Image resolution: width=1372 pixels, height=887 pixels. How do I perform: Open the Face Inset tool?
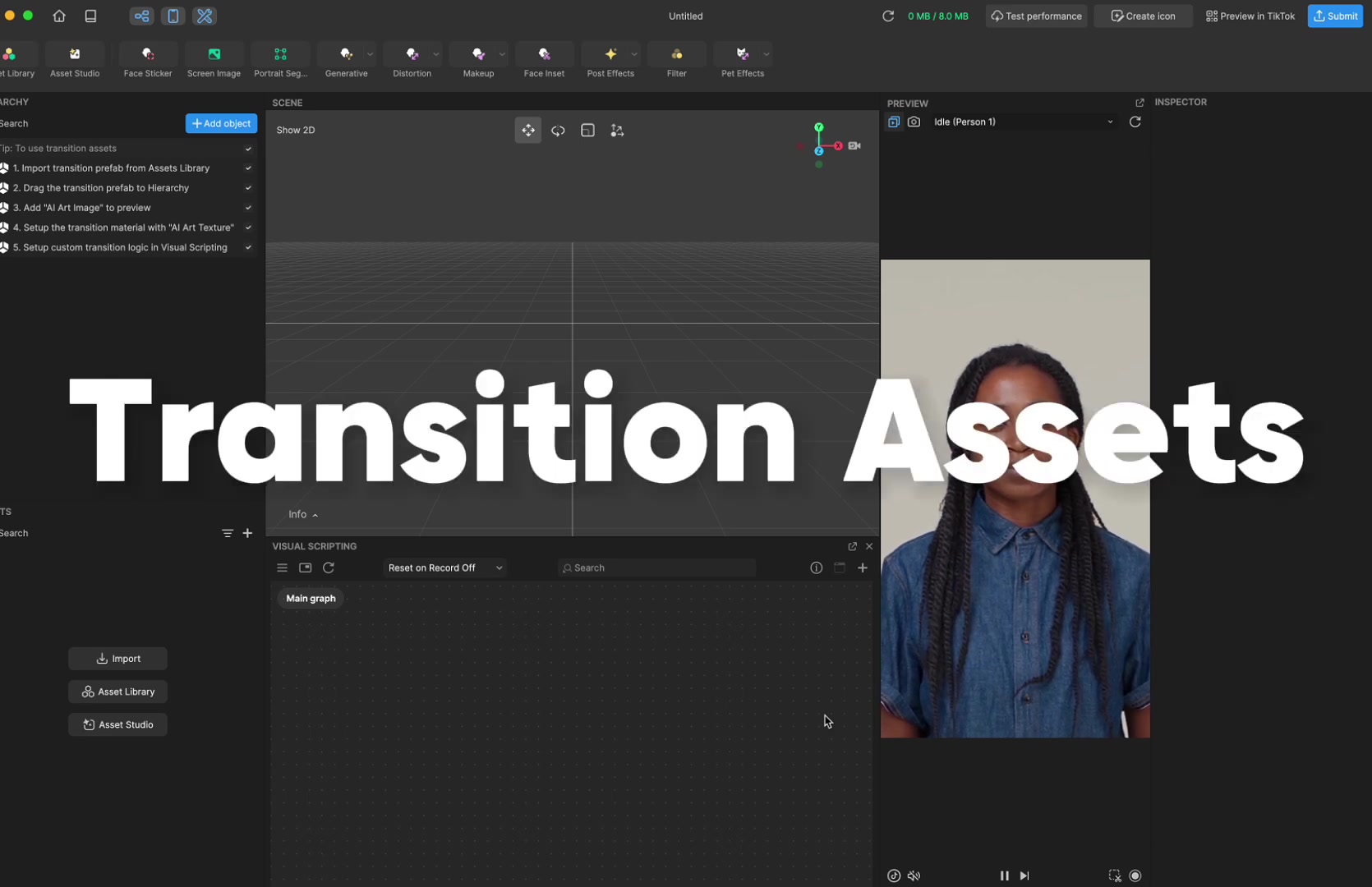tap(544, 62)
